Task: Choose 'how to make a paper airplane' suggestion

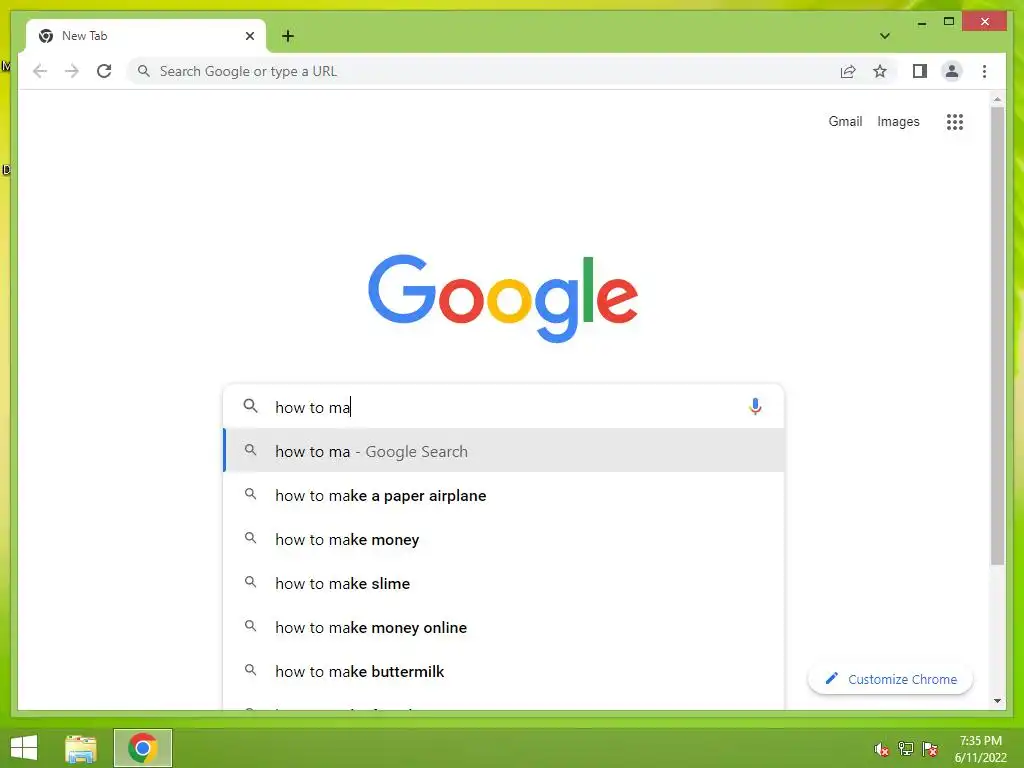Action: pos(504,495)
